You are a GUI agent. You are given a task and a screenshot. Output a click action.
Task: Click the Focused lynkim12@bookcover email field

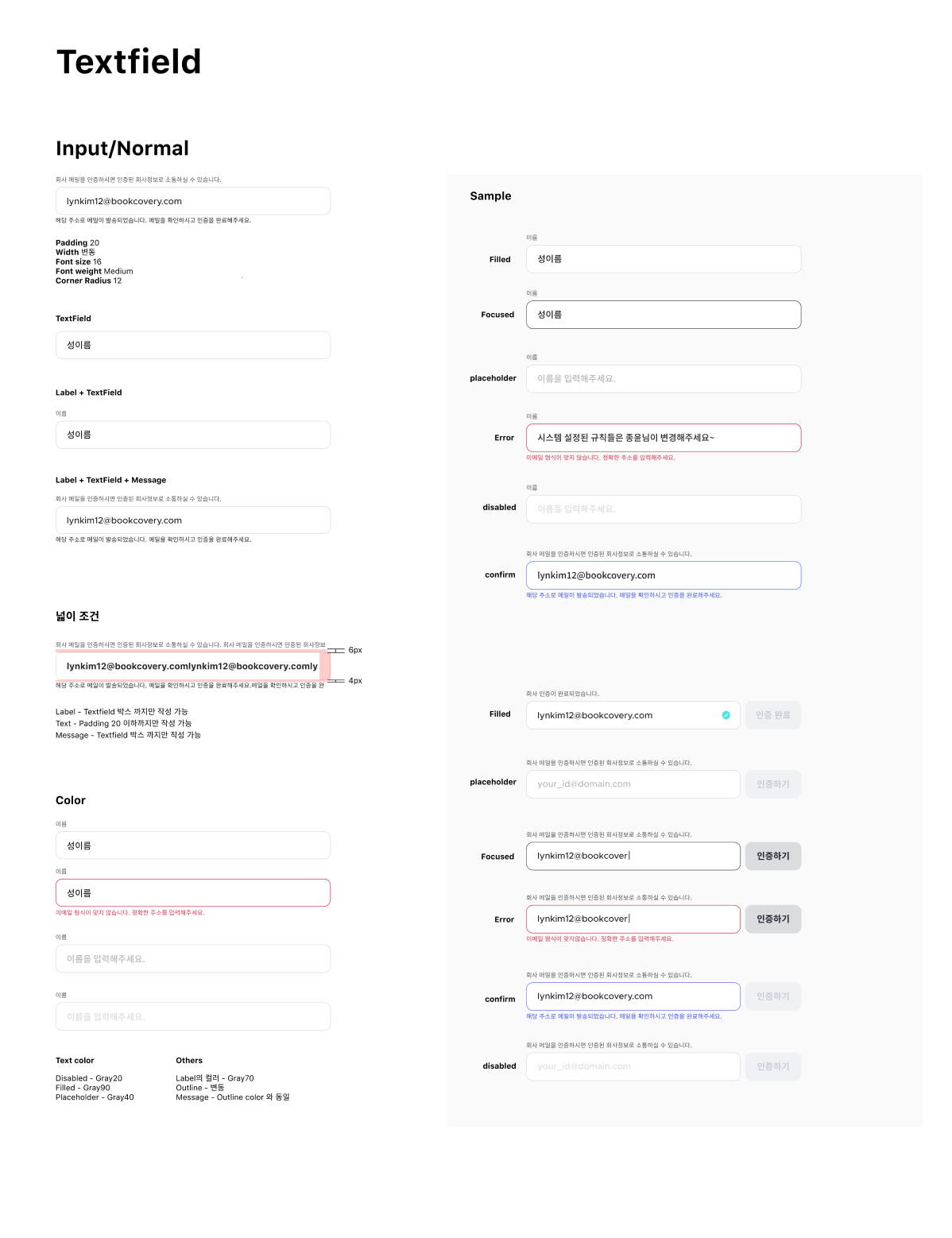point(633,856)
